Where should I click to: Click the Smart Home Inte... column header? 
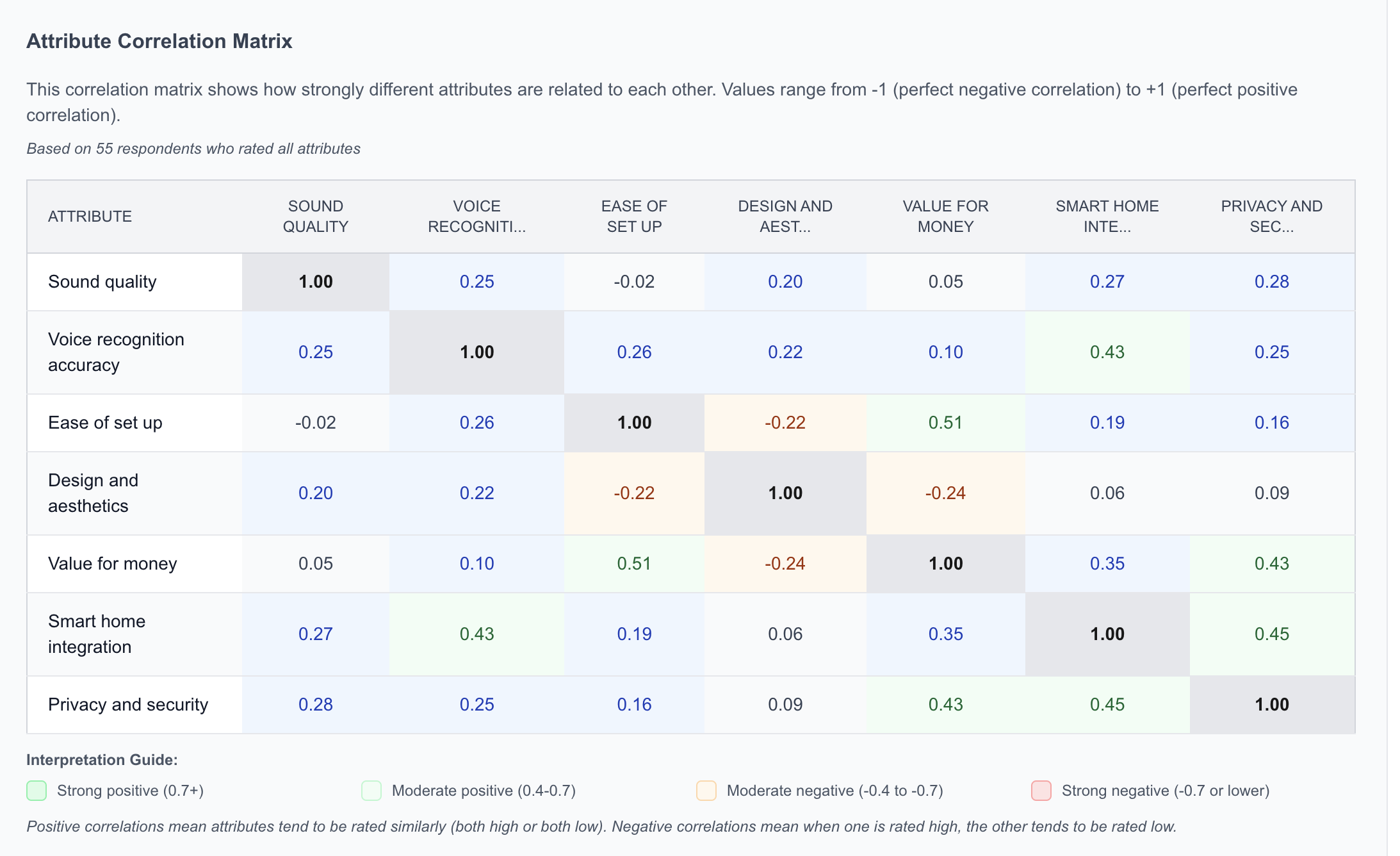[1107, 217]
